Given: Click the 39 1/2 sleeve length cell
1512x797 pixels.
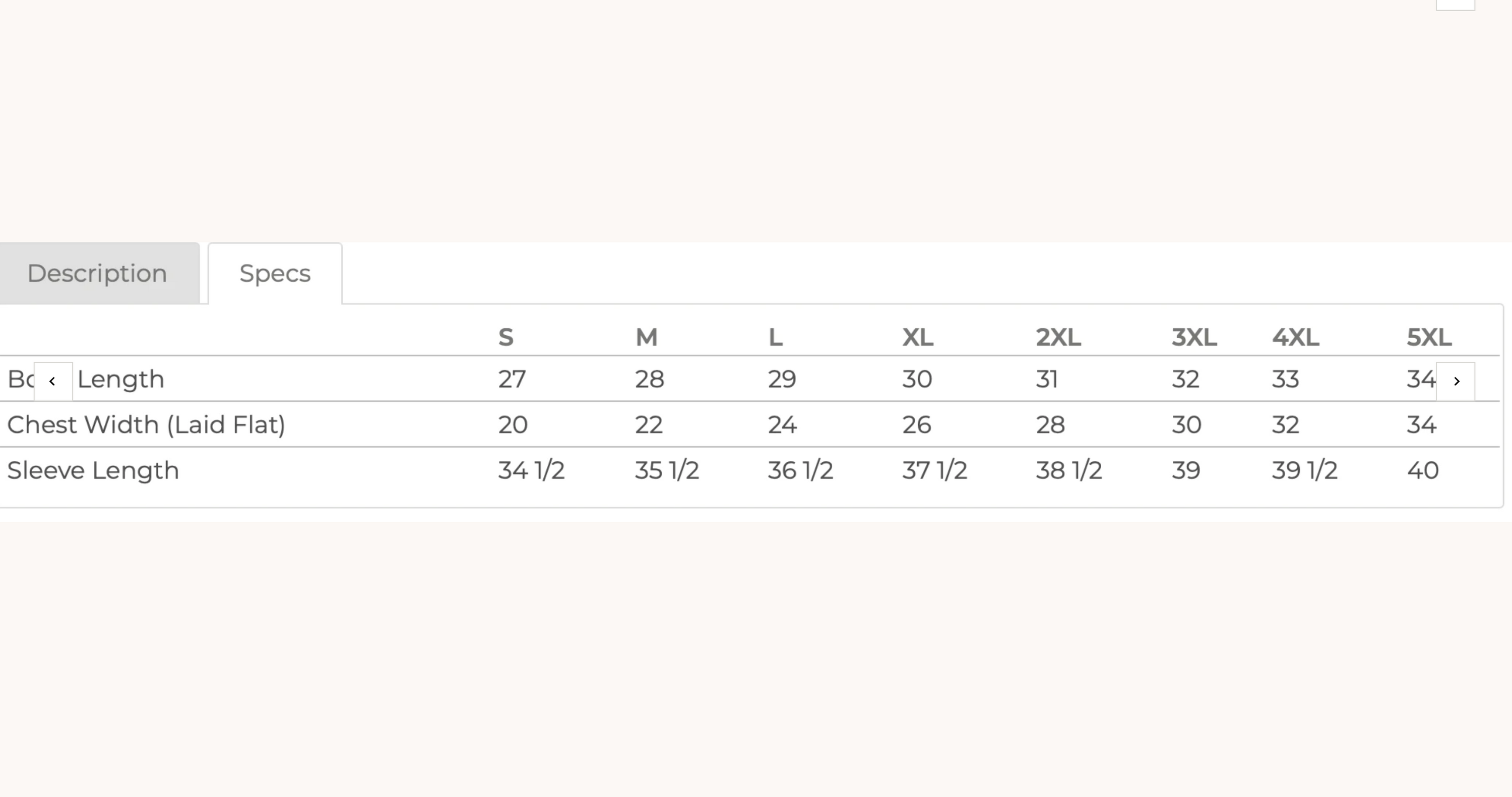Looking at the screenshot, I should click(1304, 470).
